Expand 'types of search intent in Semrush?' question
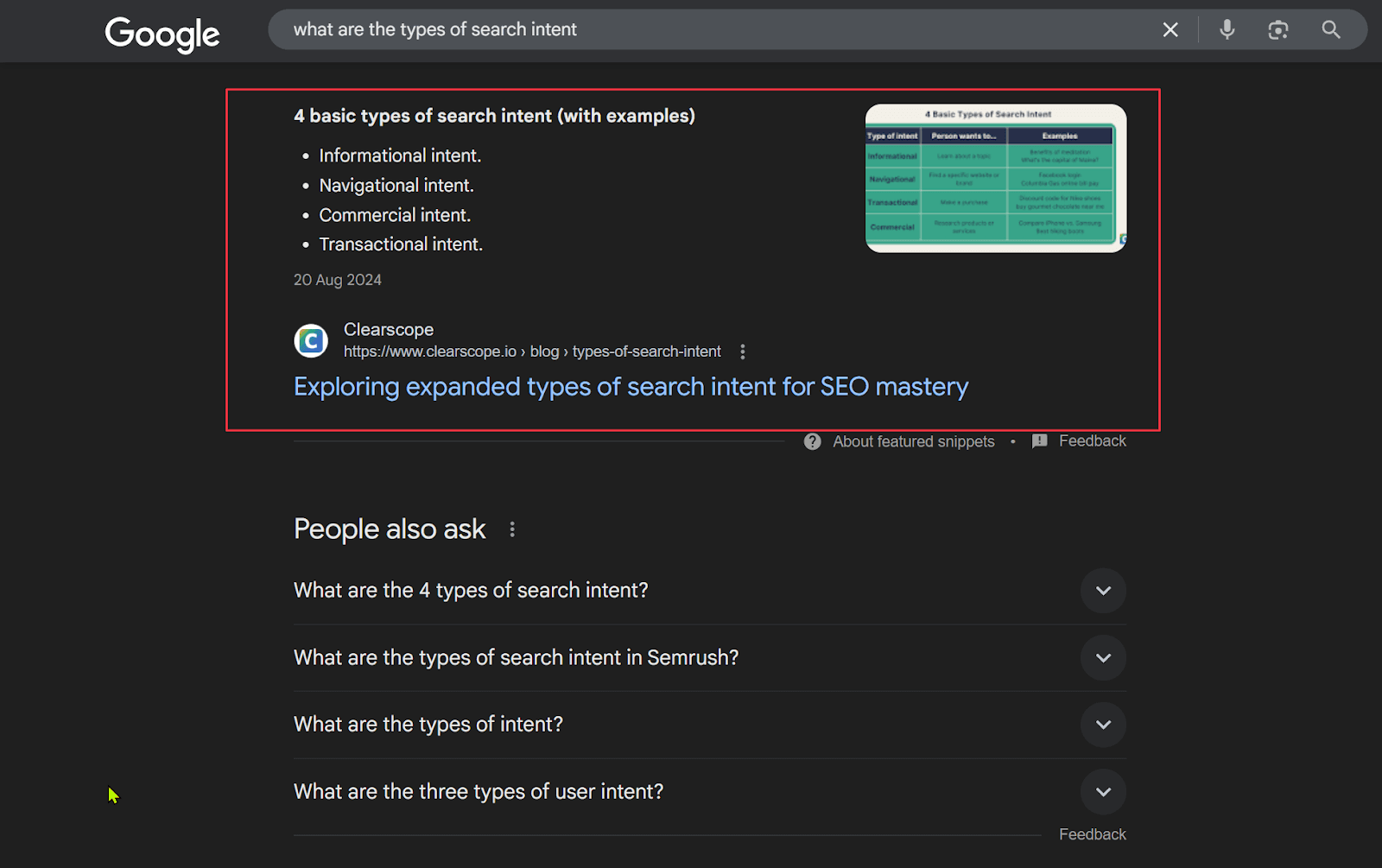 710,658
